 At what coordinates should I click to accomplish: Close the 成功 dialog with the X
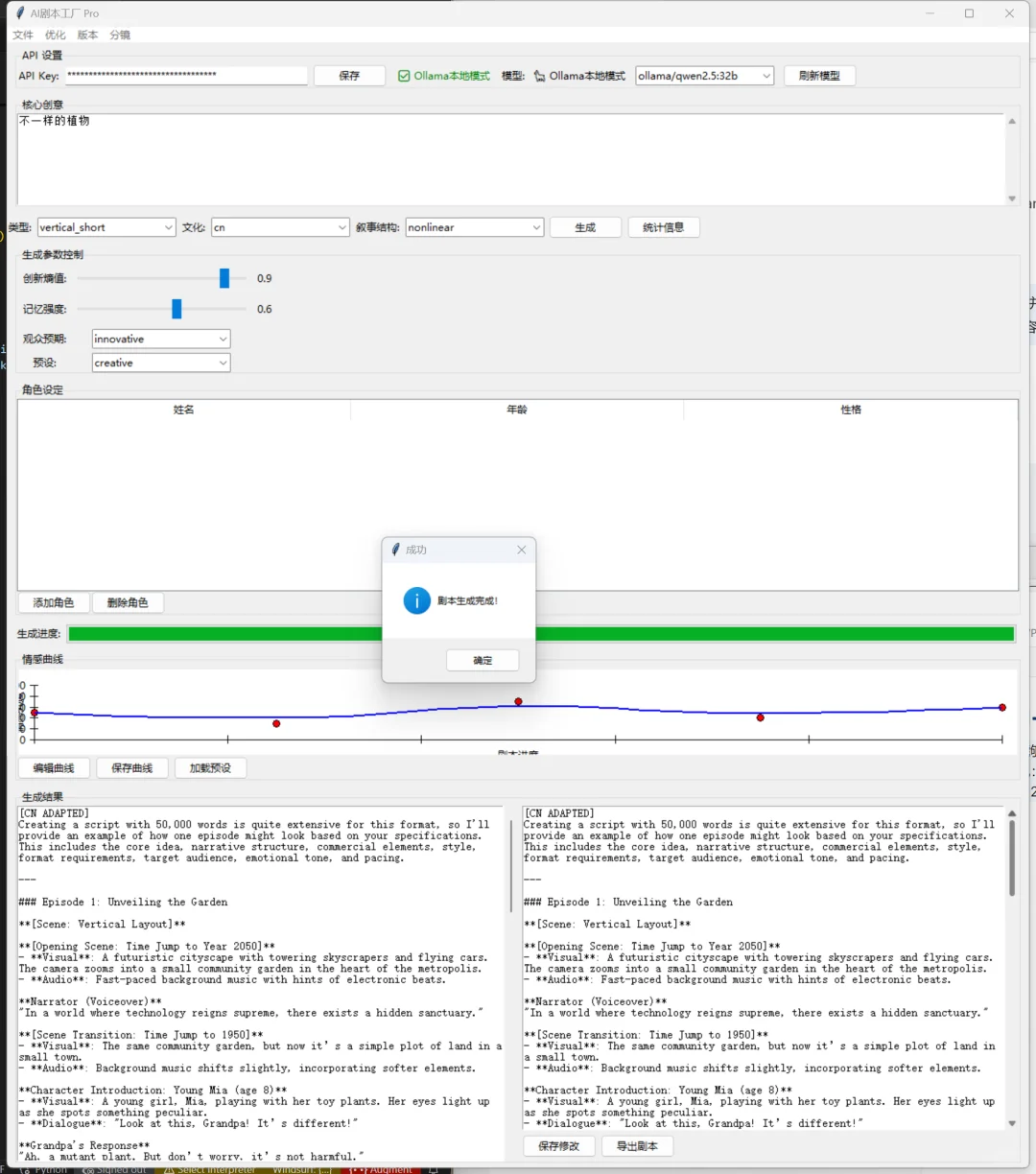point(522,550)
